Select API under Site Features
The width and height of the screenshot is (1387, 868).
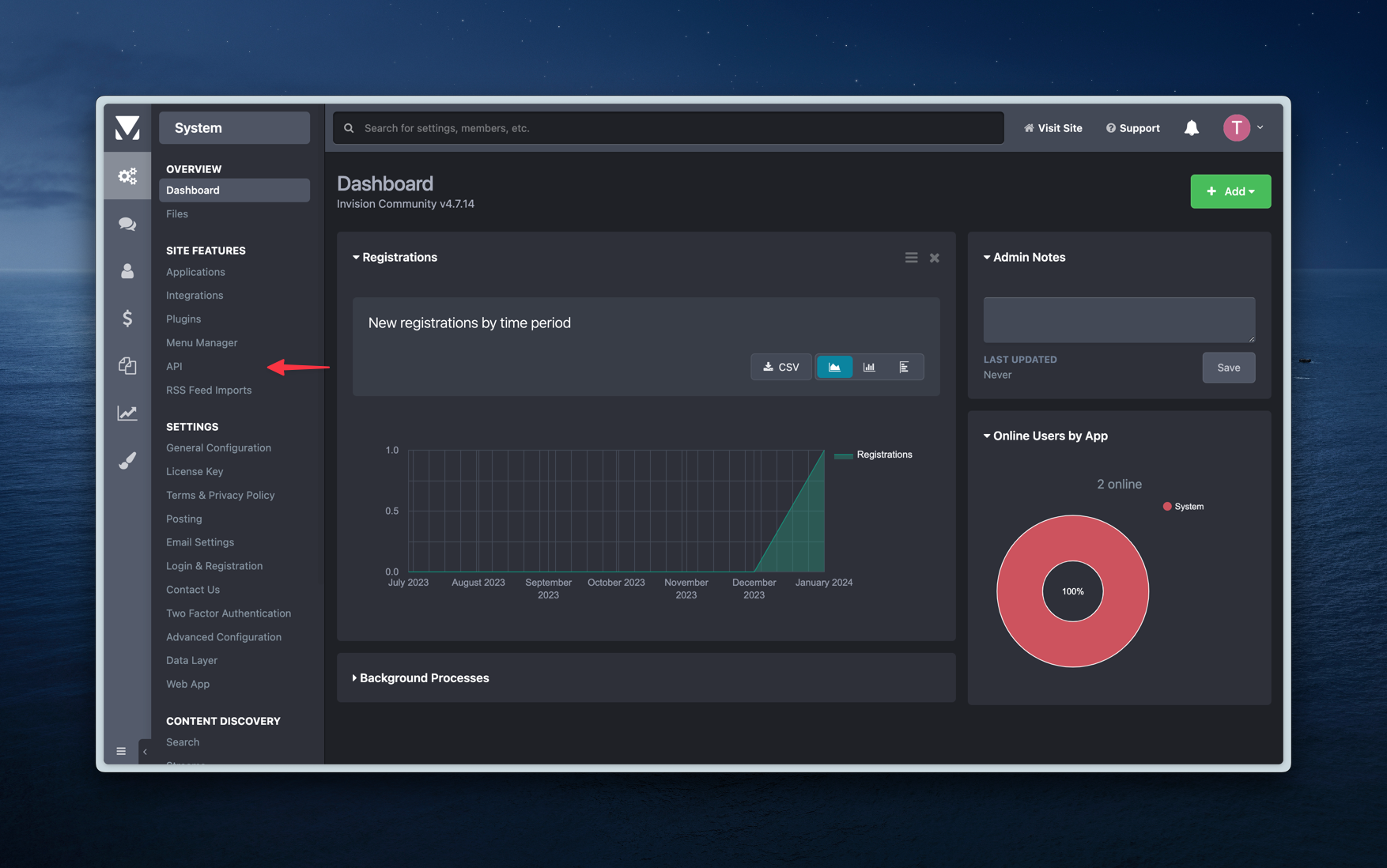173,366
